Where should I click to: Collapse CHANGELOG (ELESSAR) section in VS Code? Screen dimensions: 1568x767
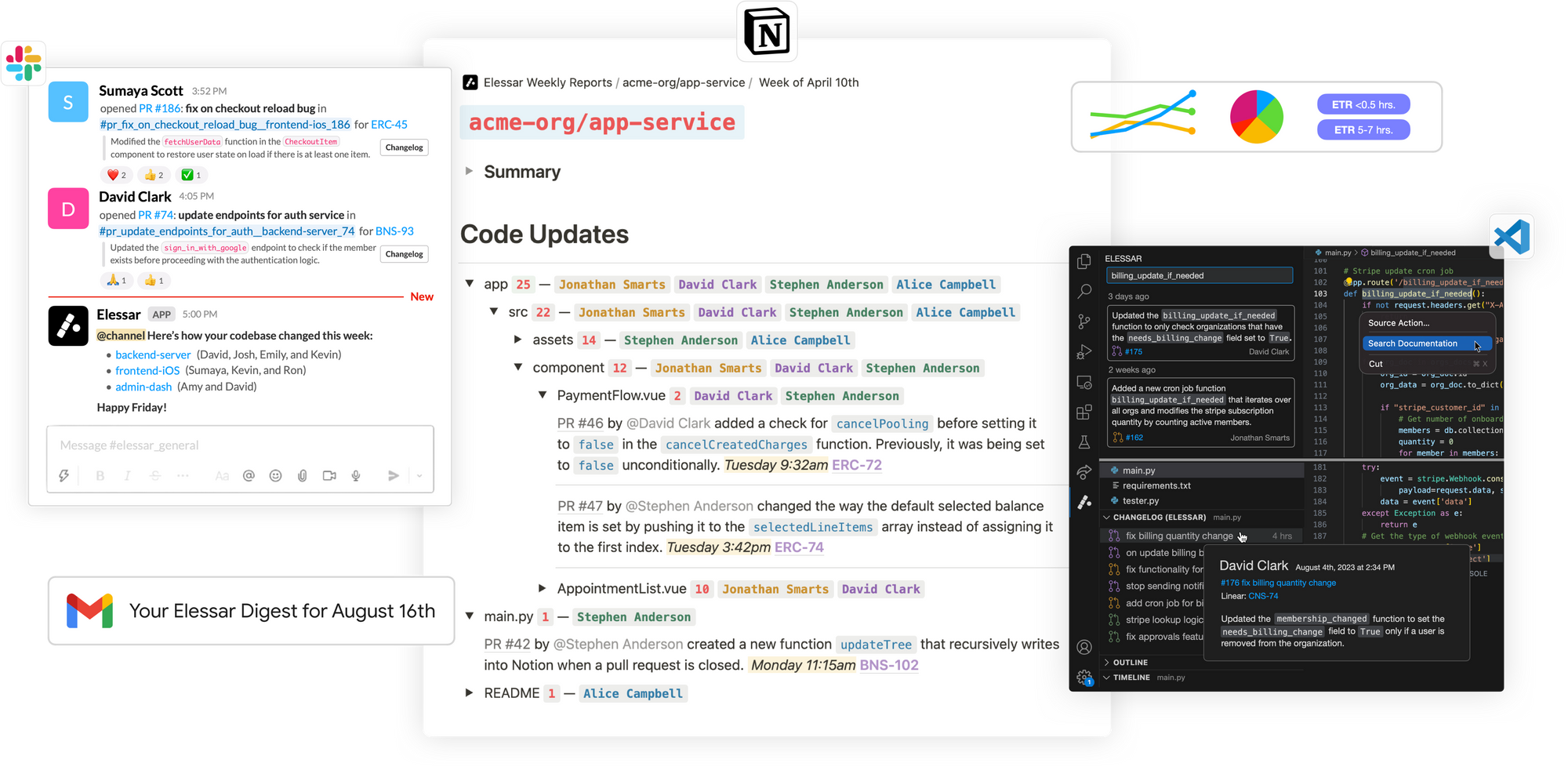pyautogui.click(x=1107, y=518)
